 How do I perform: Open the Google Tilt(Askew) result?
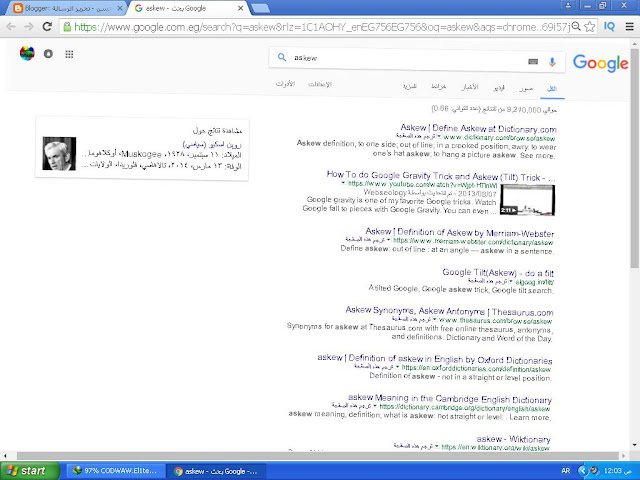click(498, 273)
